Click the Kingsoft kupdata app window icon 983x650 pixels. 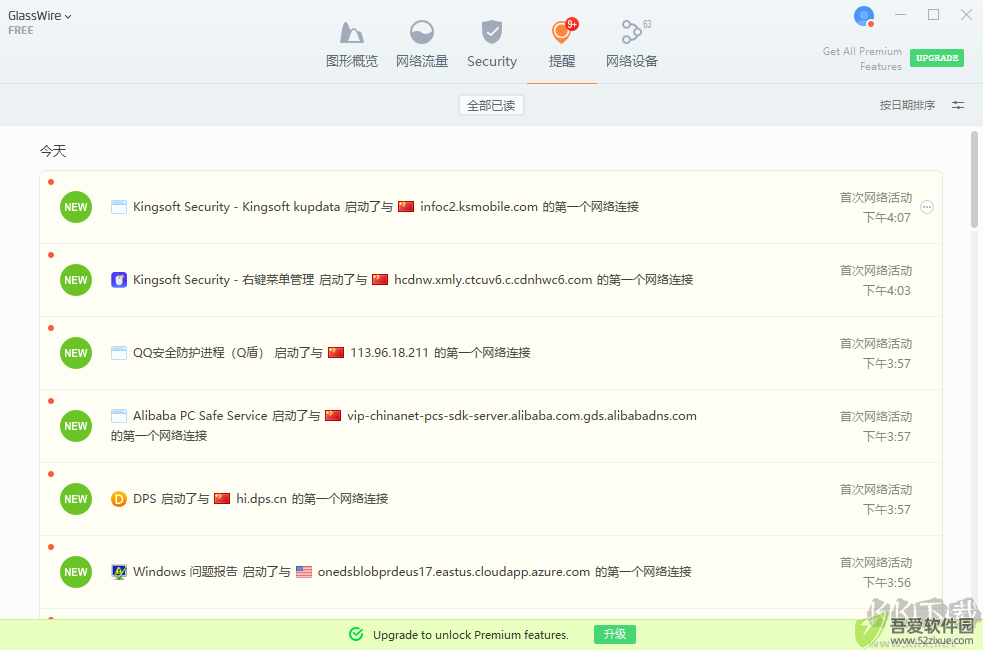coord(118,207)
